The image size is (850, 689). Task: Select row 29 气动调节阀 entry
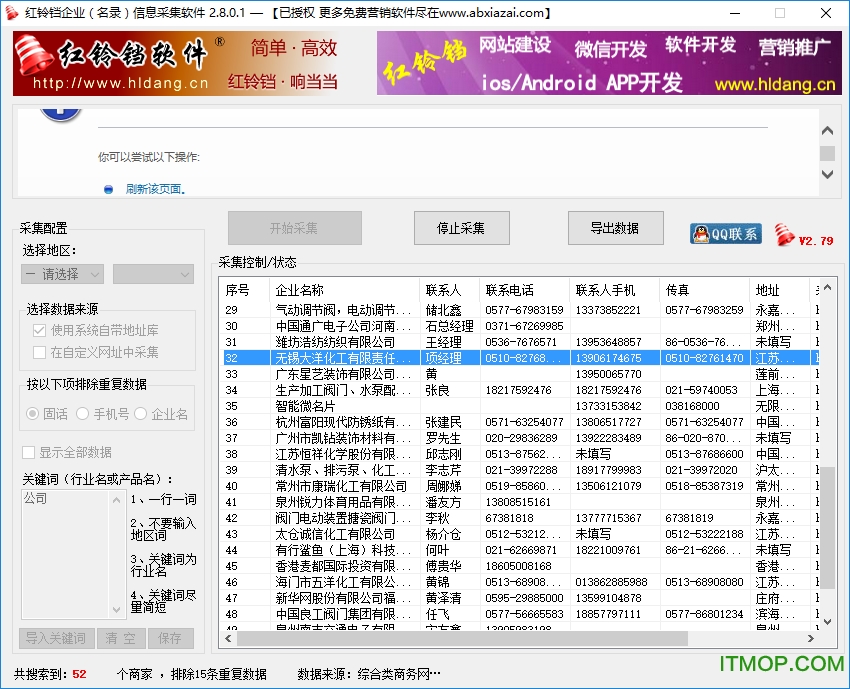[x=520, y=310]
